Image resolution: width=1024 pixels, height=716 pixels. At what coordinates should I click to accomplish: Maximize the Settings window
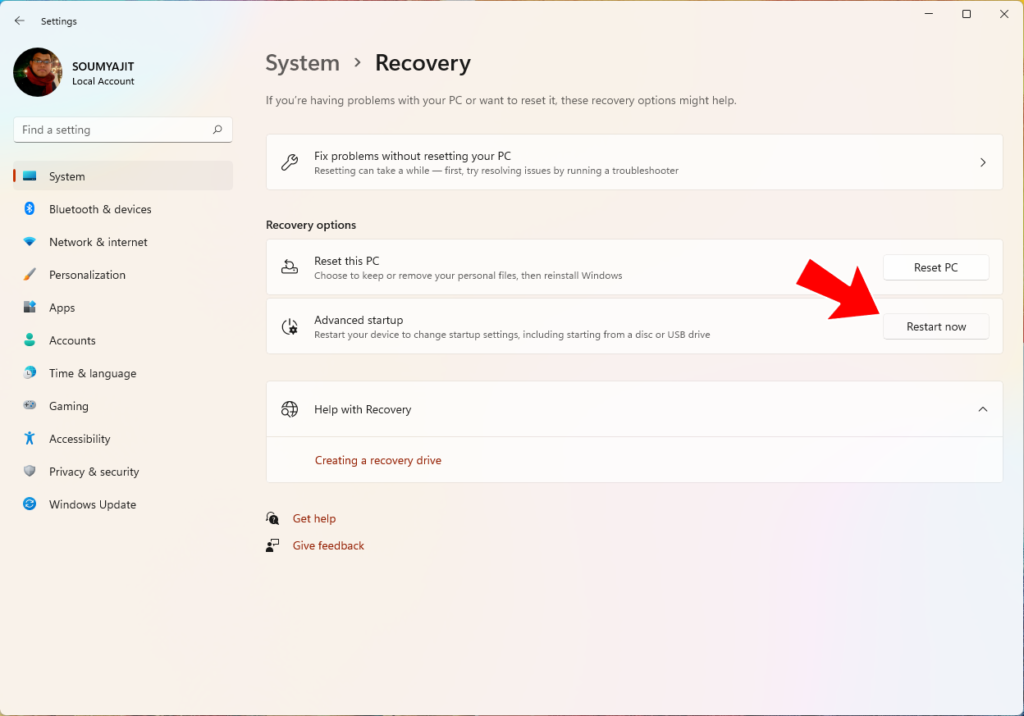coord(967,14)
